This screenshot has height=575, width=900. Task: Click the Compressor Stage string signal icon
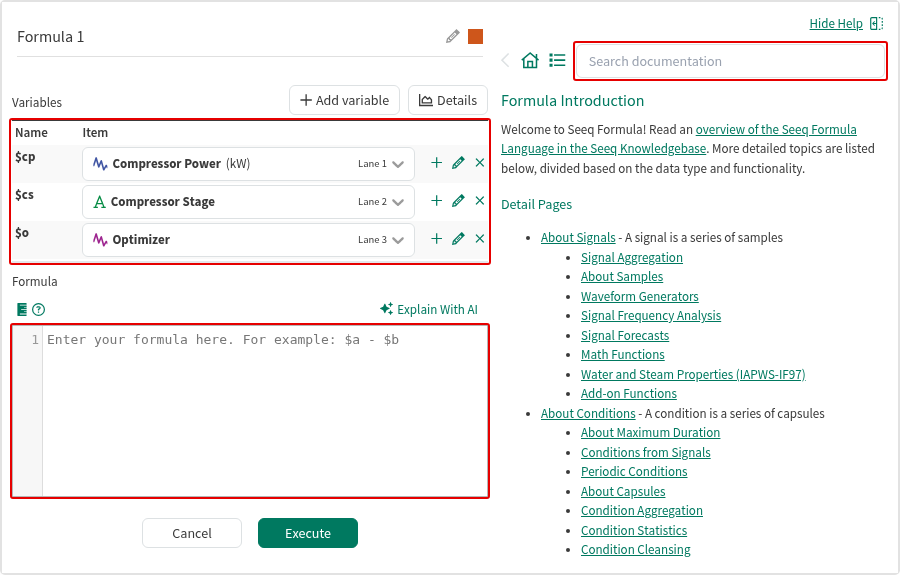99,202
